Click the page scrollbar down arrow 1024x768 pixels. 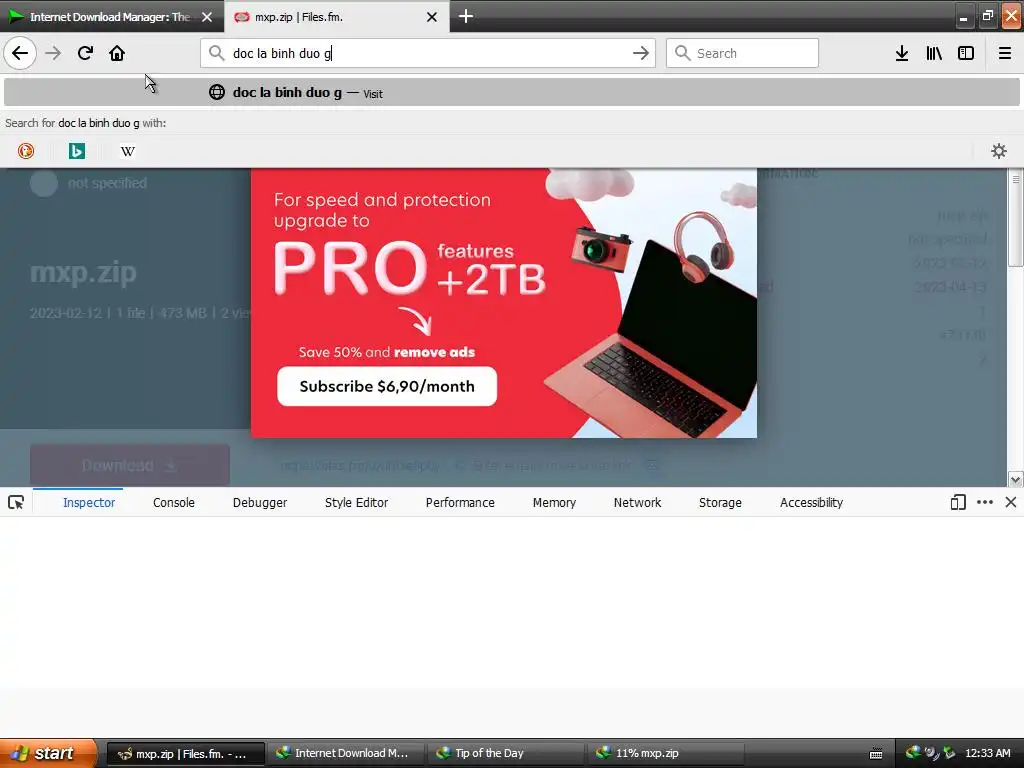[x=1016, y=479]
